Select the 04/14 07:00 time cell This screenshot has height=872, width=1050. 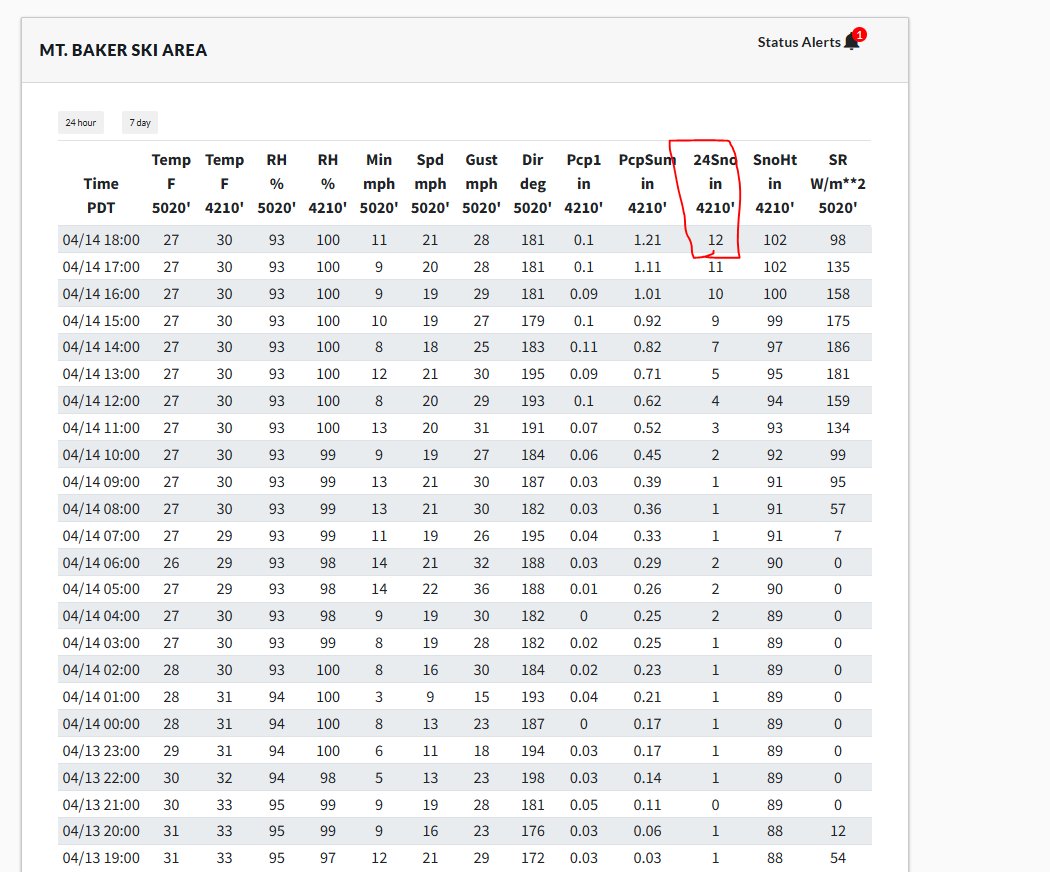tap(101, 536)
